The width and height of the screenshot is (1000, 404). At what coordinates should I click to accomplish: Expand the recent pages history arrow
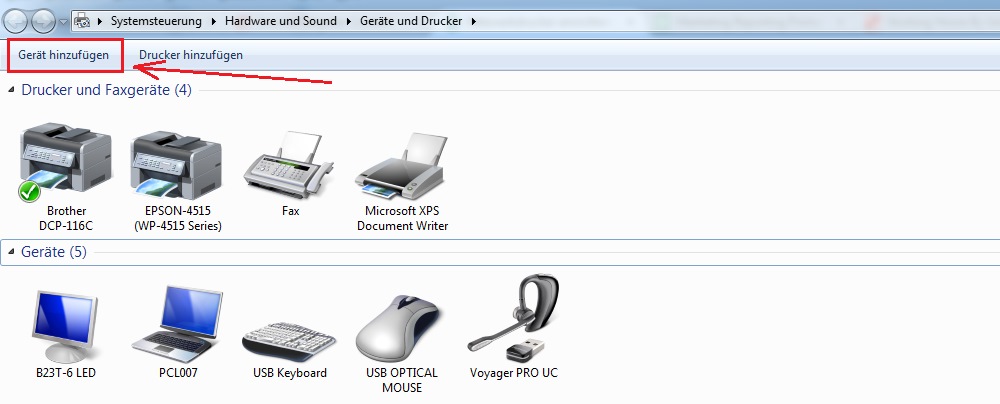pos(64,21)
